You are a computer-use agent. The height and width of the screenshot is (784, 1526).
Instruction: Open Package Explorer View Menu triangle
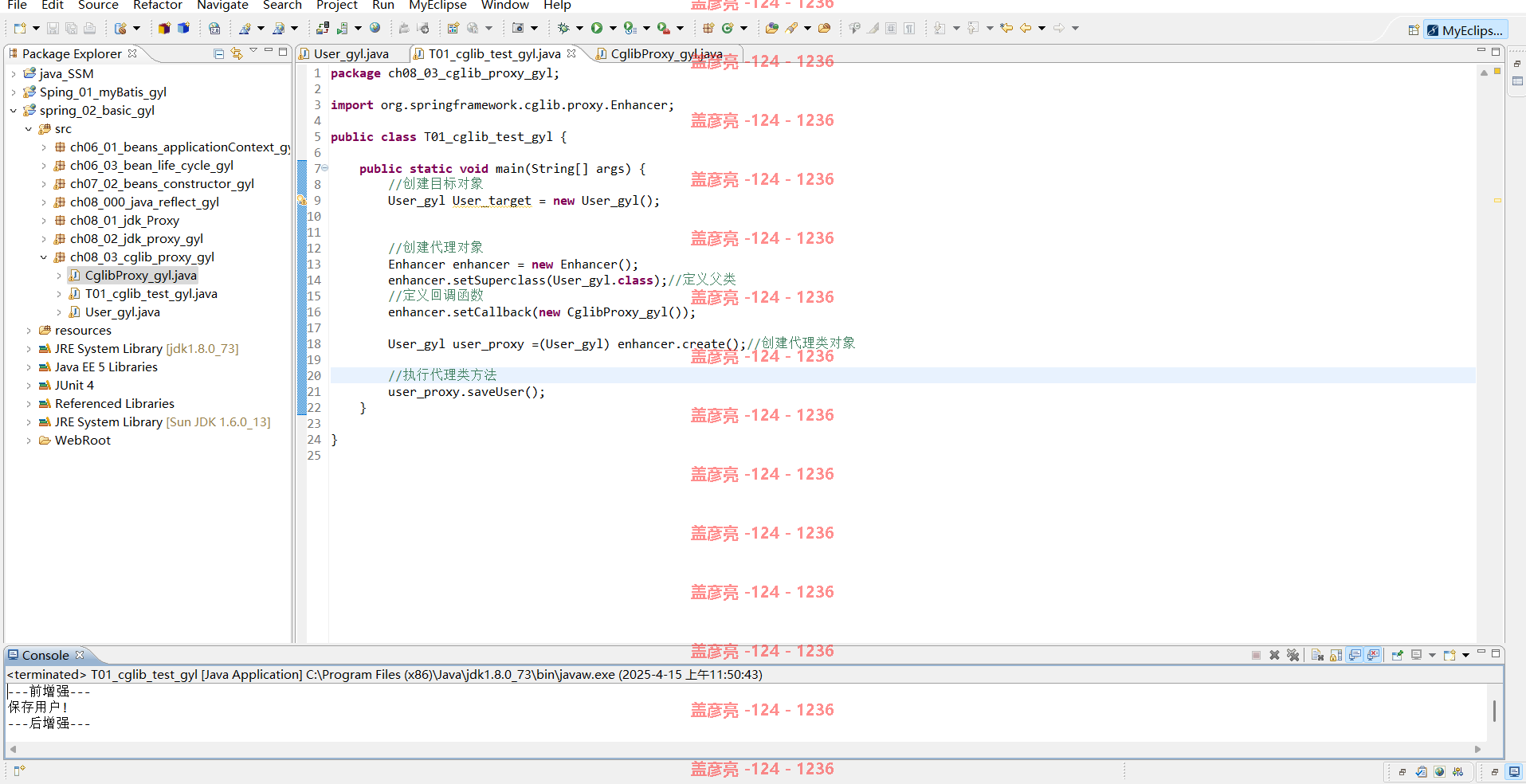click(x=253, y=52)
